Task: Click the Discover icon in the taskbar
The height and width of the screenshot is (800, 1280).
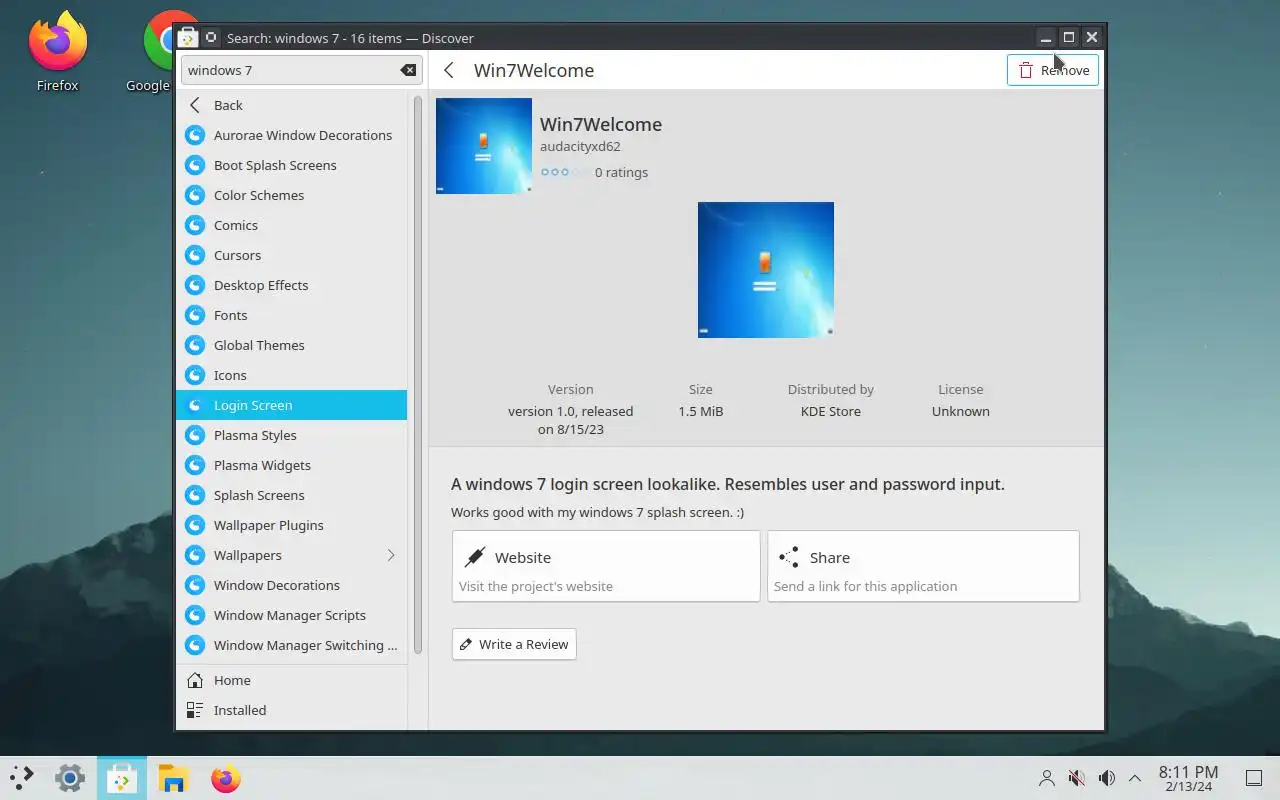Action: [x=122, y=778]
